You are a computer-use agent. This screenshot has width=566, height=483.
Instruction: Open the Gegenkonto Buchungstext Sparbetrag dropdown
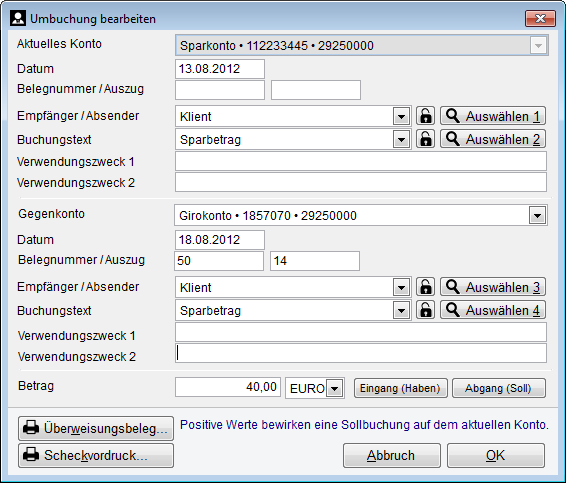(401, 311)
